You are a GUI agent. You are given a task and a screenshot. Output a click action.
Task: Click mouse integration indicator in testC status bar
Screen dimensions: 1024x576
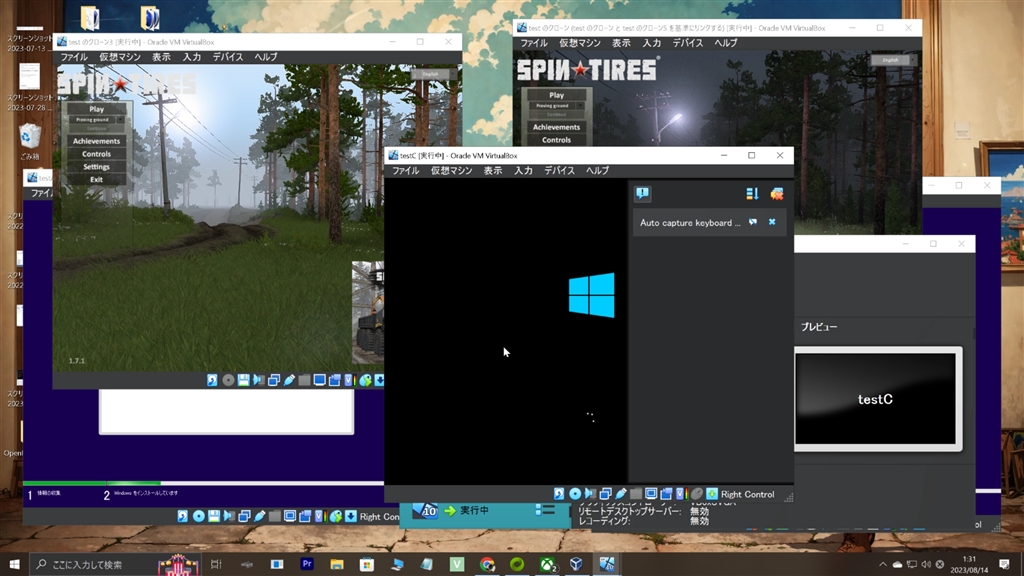coord(697,494)
